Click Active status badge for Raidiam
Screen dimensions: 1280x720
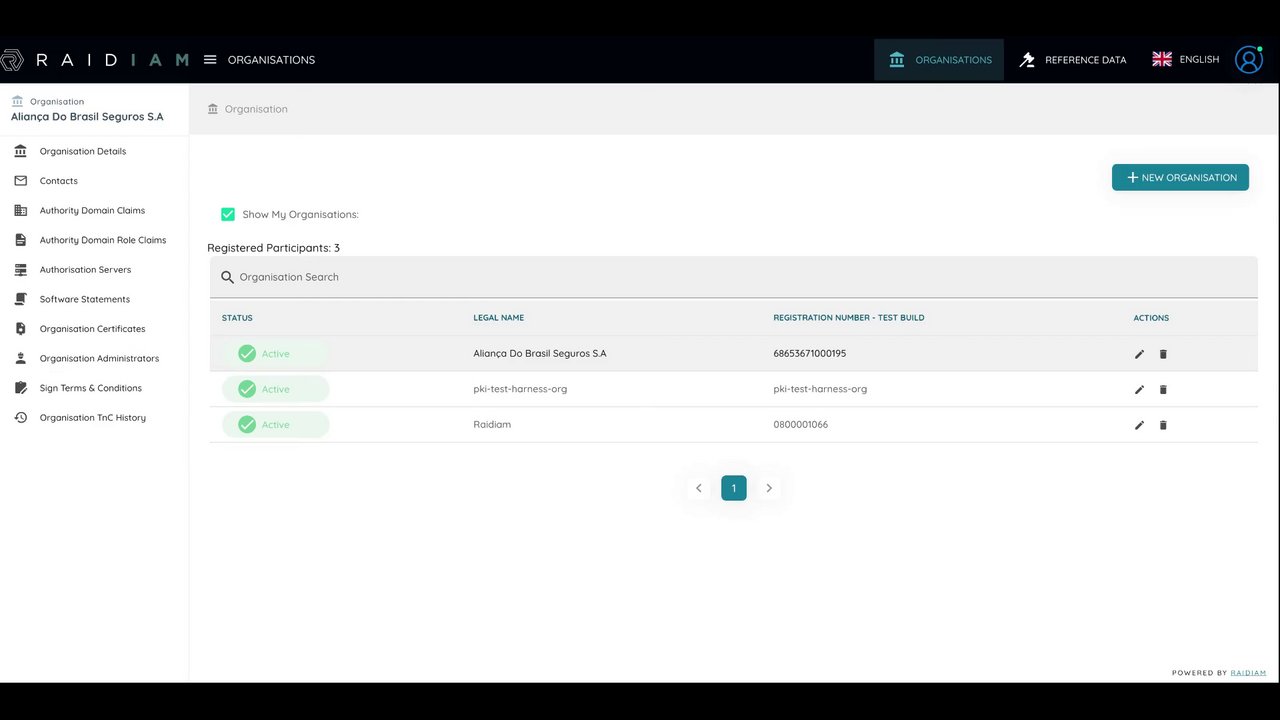tap(276, 425)
